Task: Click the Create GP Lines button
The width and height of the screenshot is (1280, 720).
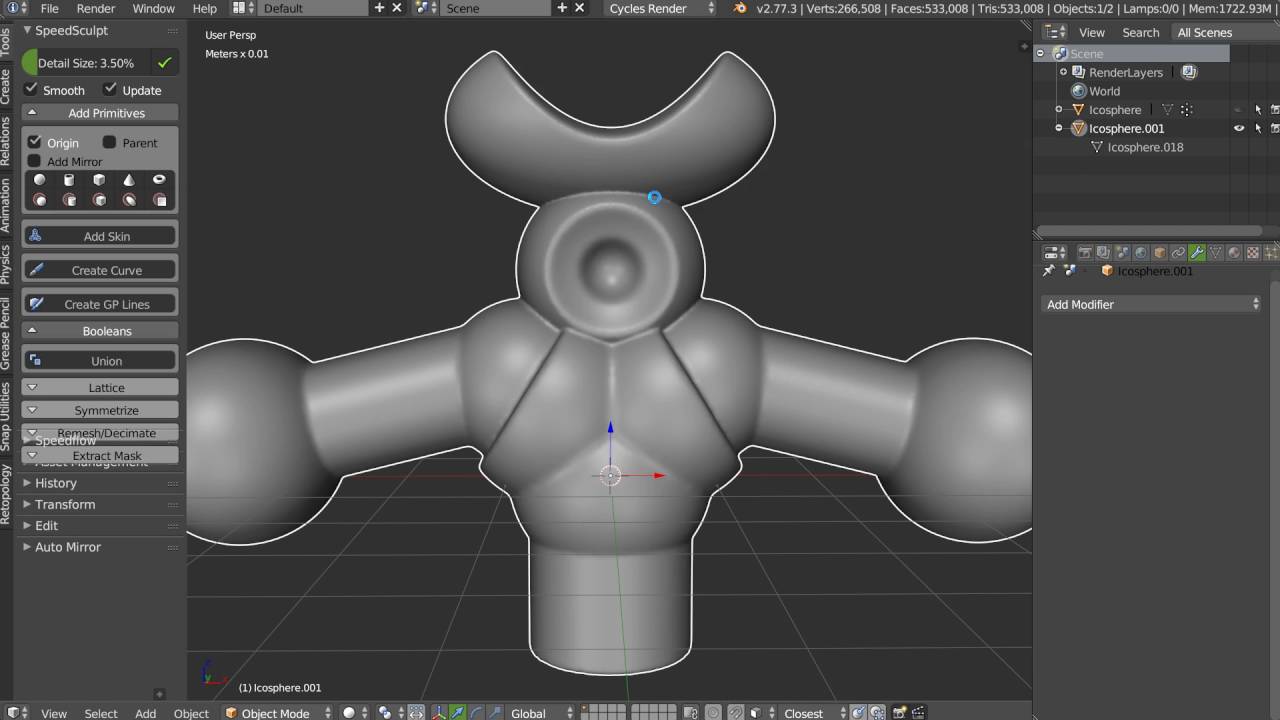Action: point(100,304)
